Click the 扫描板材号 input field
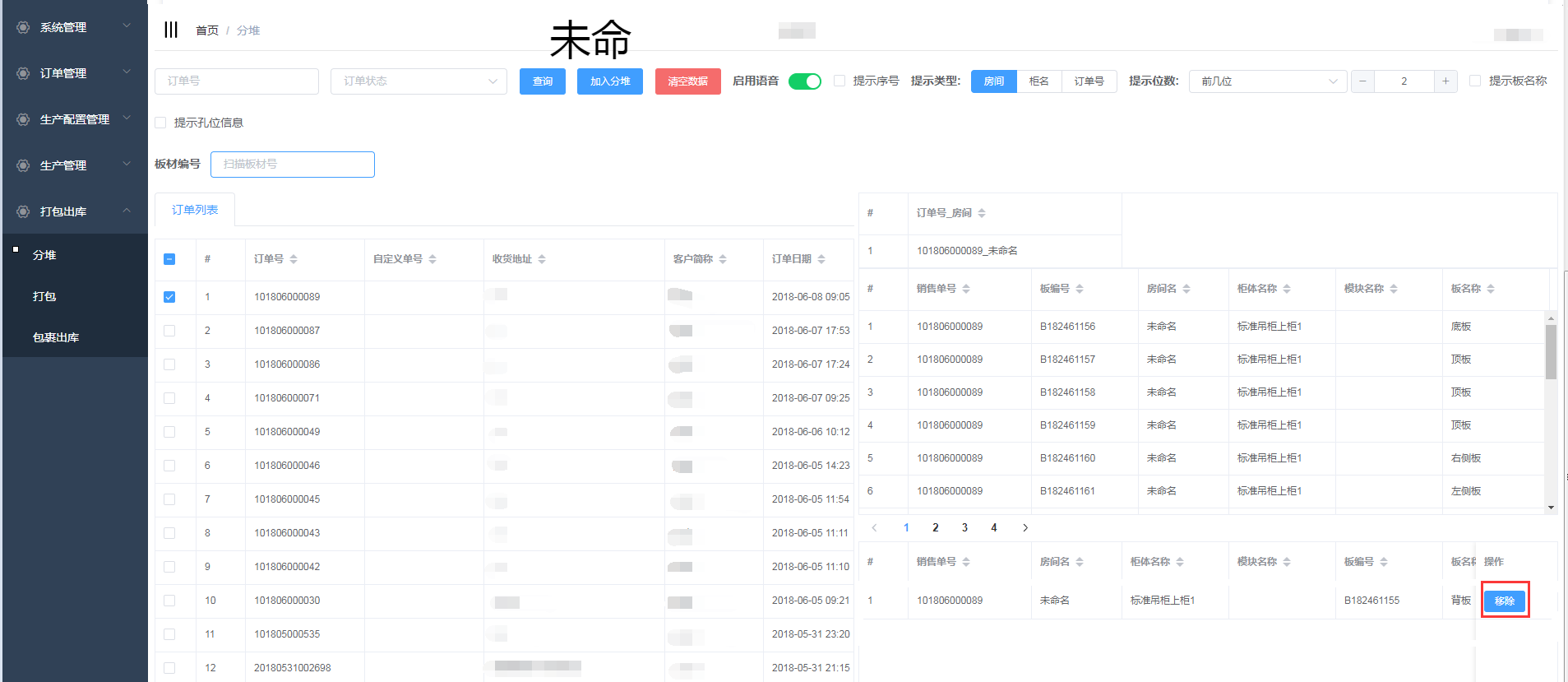 point(292,165)
